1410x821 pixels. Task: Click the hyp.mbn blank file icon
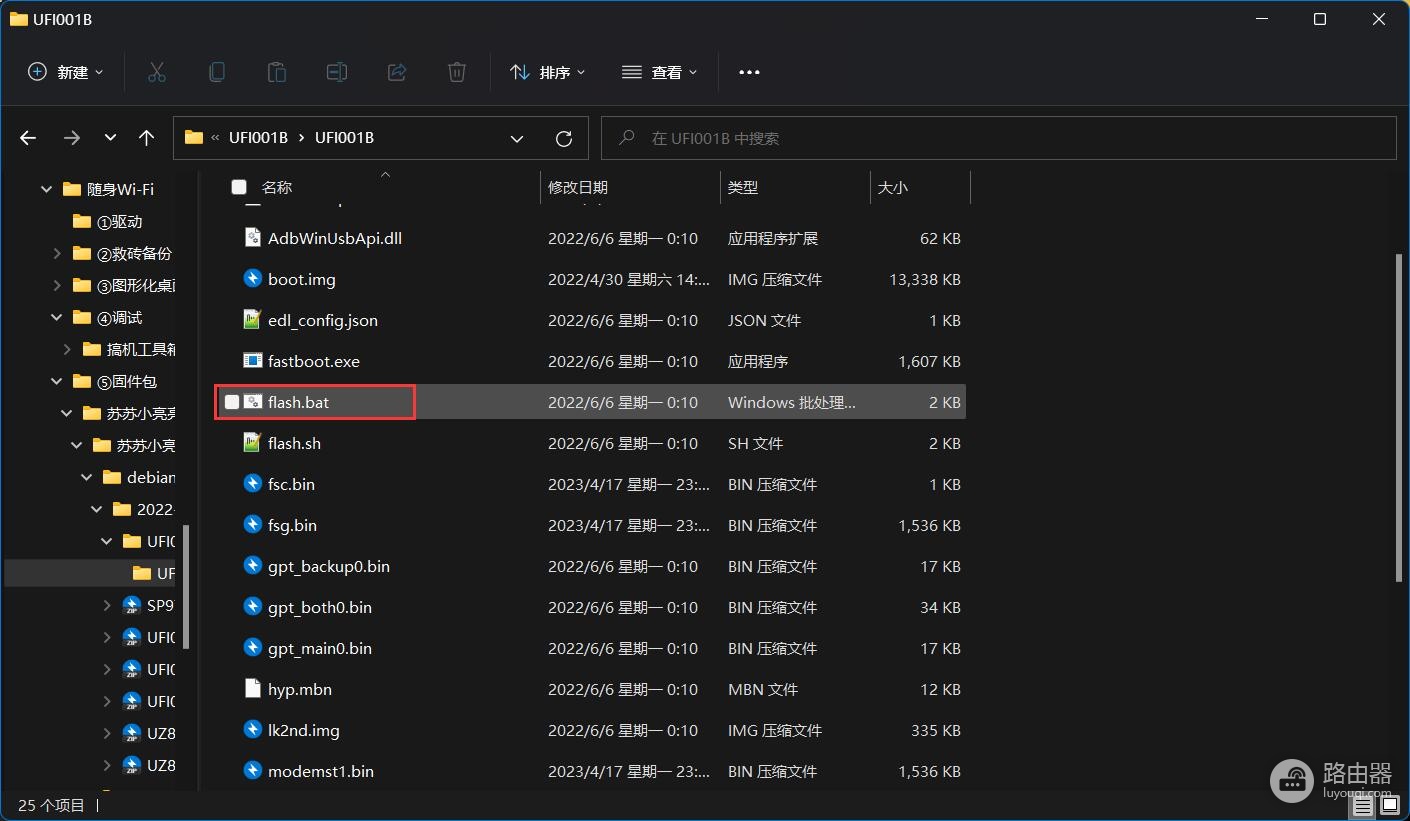pyautogui.click(x=253, y=689)
